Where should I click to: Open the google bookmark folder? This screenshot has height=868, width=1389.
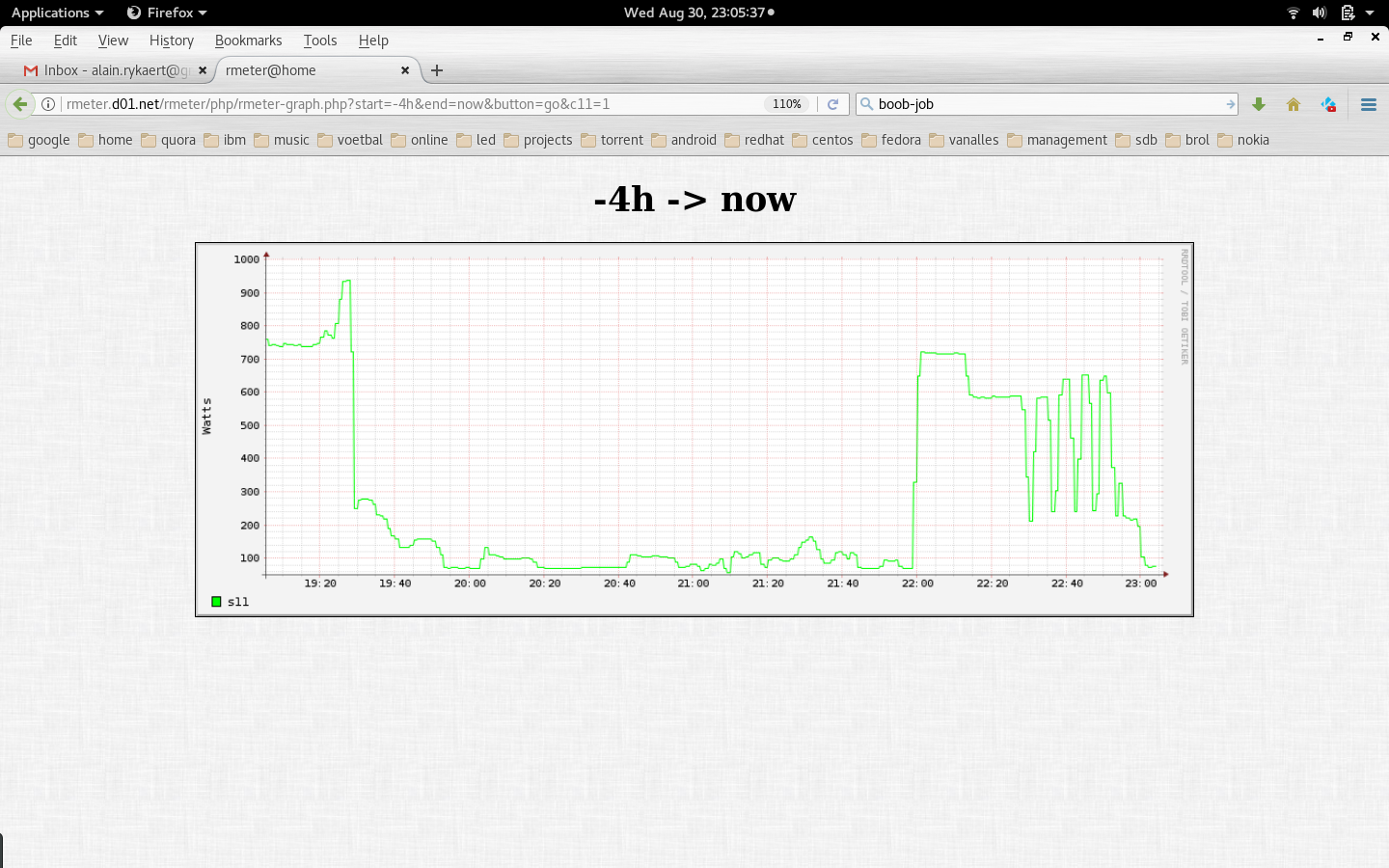pos(40,140)
